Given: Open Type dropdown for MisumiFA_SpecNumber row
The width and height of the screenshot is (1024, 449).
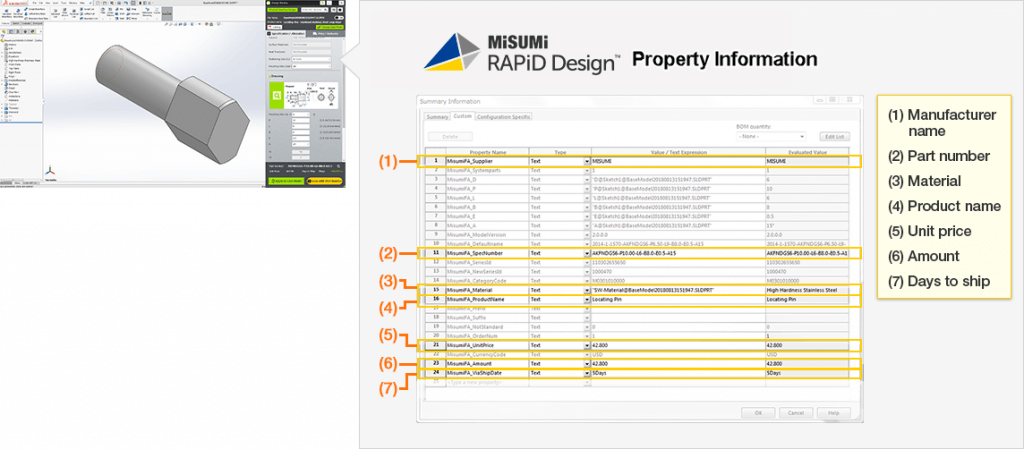Looking at the screenshot, I should (x=586, y=253).
